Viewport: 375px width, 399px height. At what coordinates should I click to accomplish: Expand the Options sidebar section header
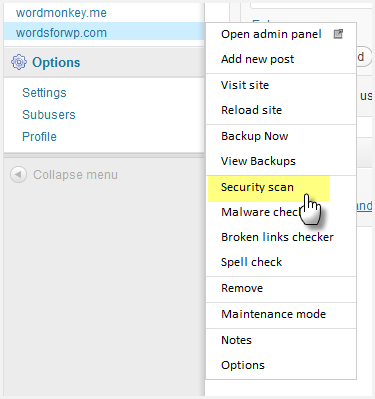[x=104, y=62]
